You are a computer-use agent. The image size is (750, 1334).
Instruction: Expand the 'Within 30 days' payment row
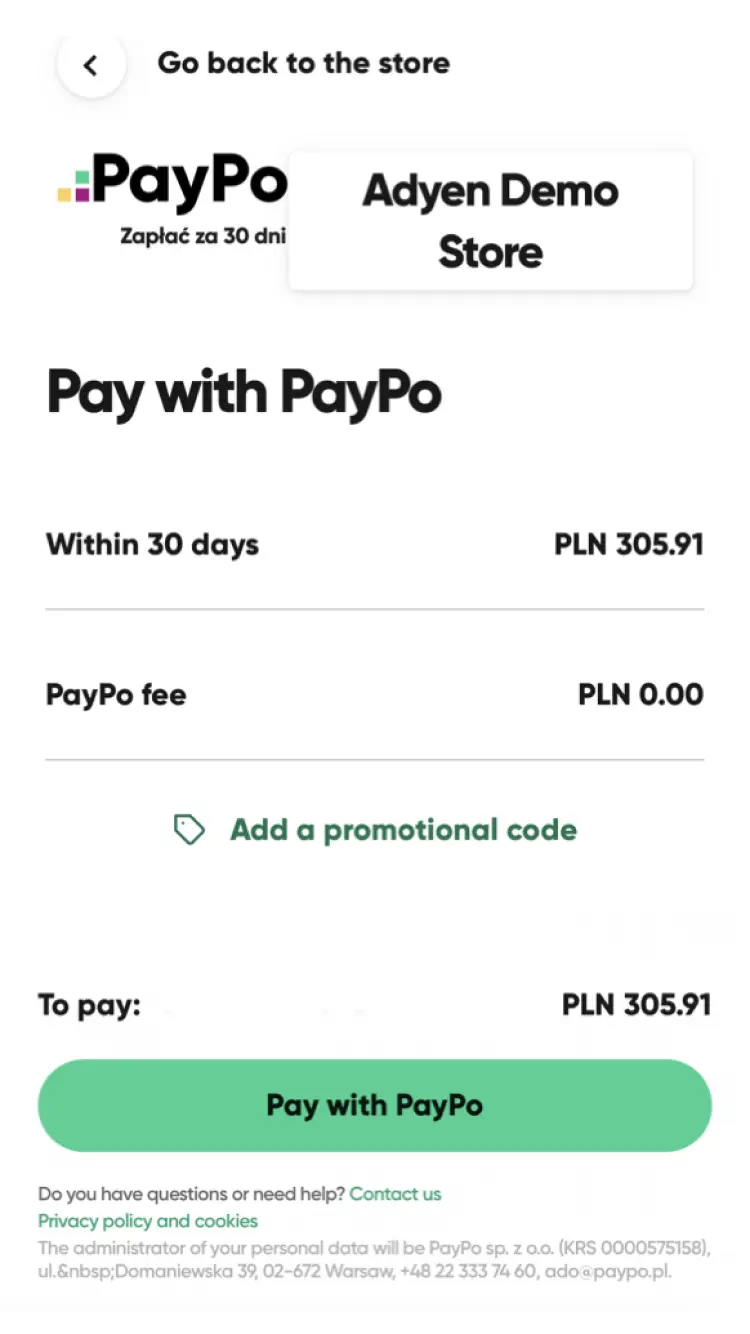(x=375, y=544)
